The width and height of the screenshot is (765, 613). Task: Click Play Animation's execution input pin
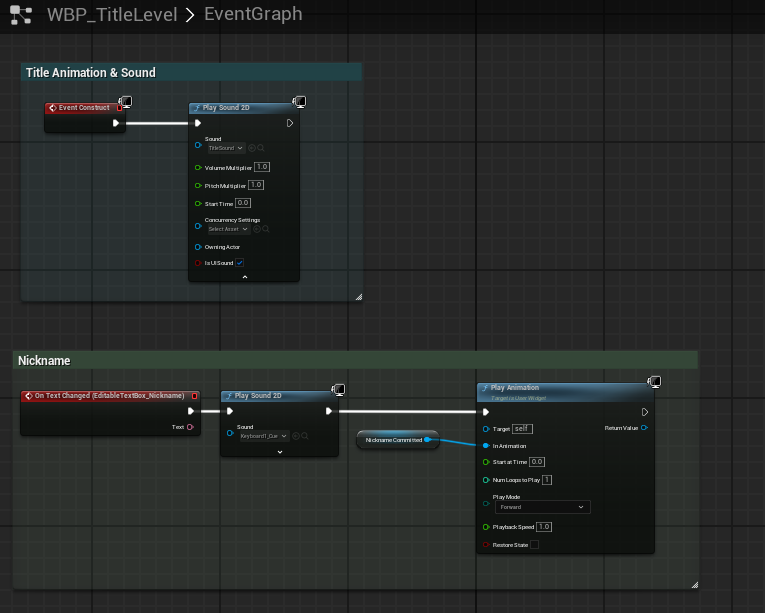point(485,412)
